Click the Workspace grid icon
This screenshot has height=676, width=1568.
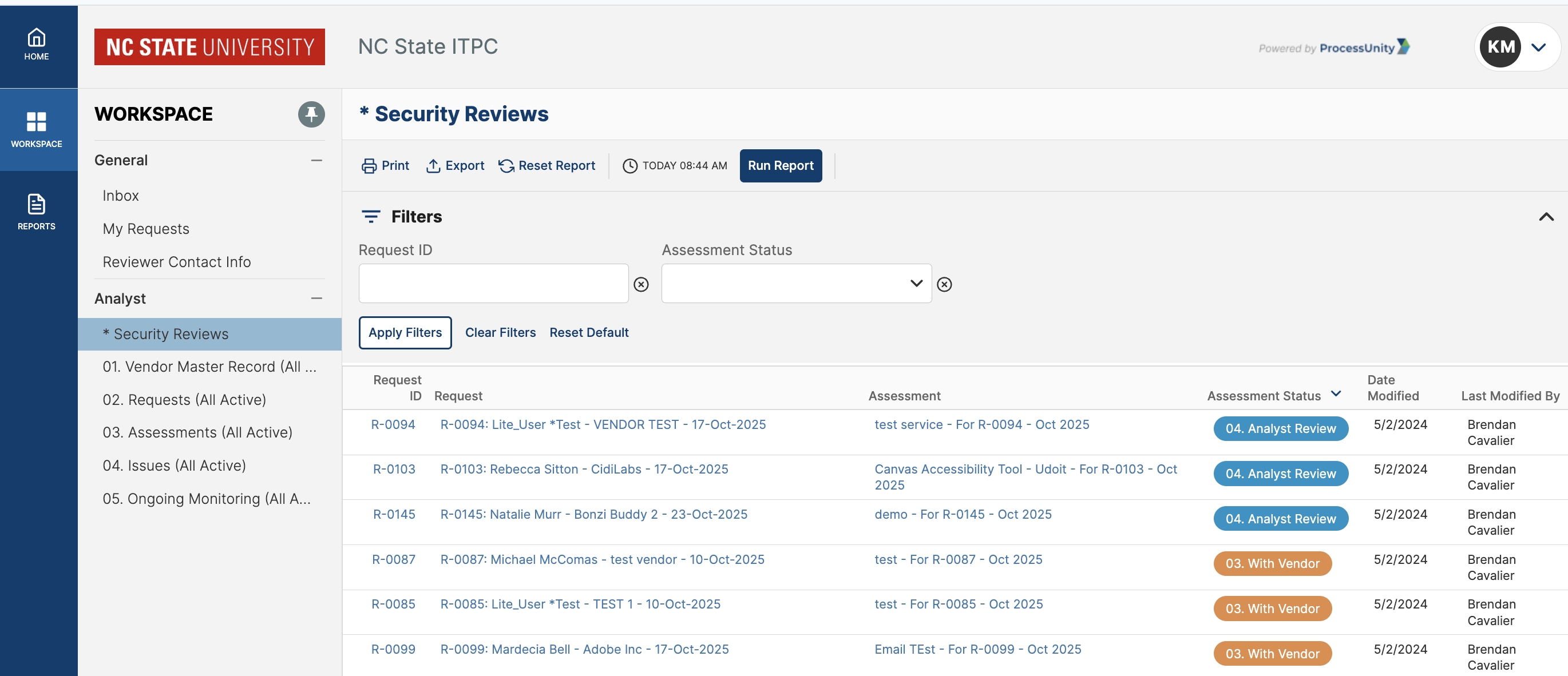coord(36,122)
